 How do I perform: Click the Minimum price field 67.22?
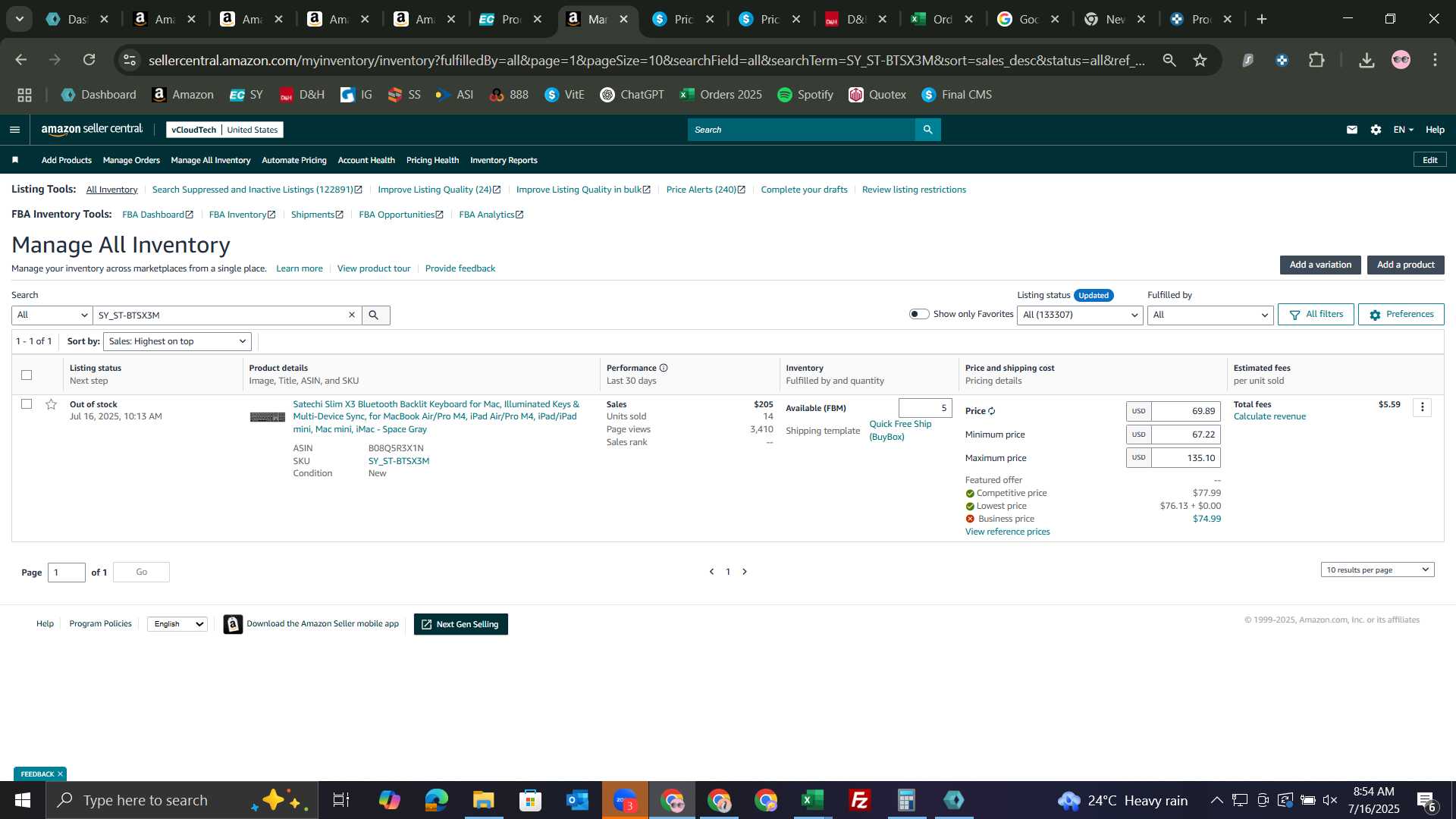(1185, 435)
